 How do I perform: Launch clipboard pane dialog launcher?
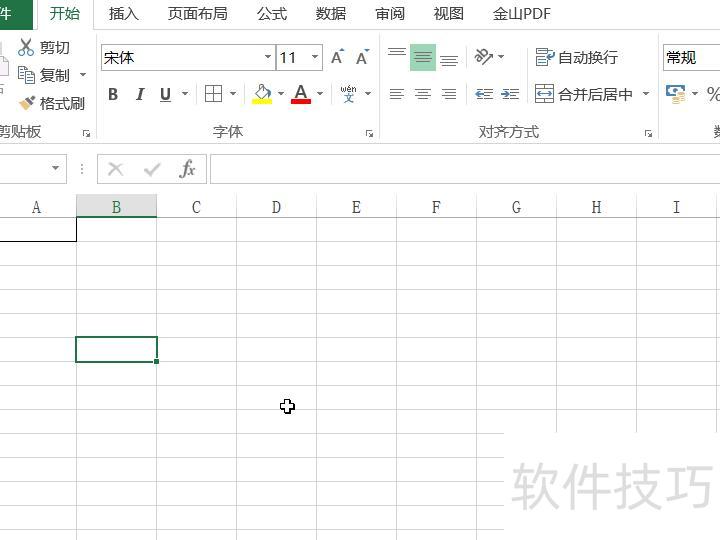86,134
